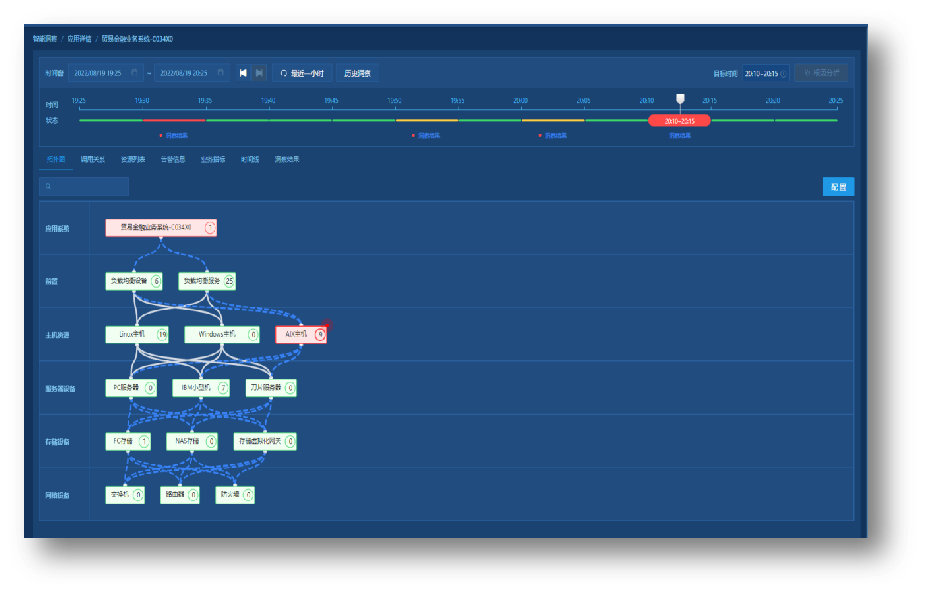
Task: Click the search icon in the topology search box
Action: 47,187
